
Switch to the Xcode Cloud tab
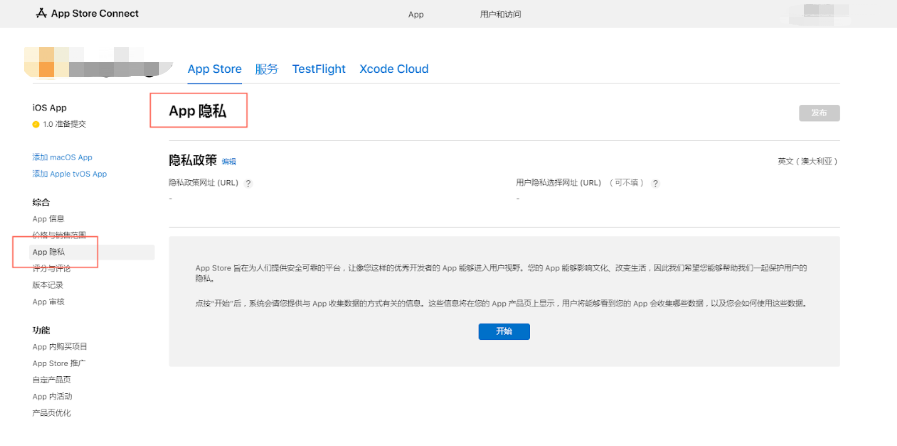coord(394,69)
